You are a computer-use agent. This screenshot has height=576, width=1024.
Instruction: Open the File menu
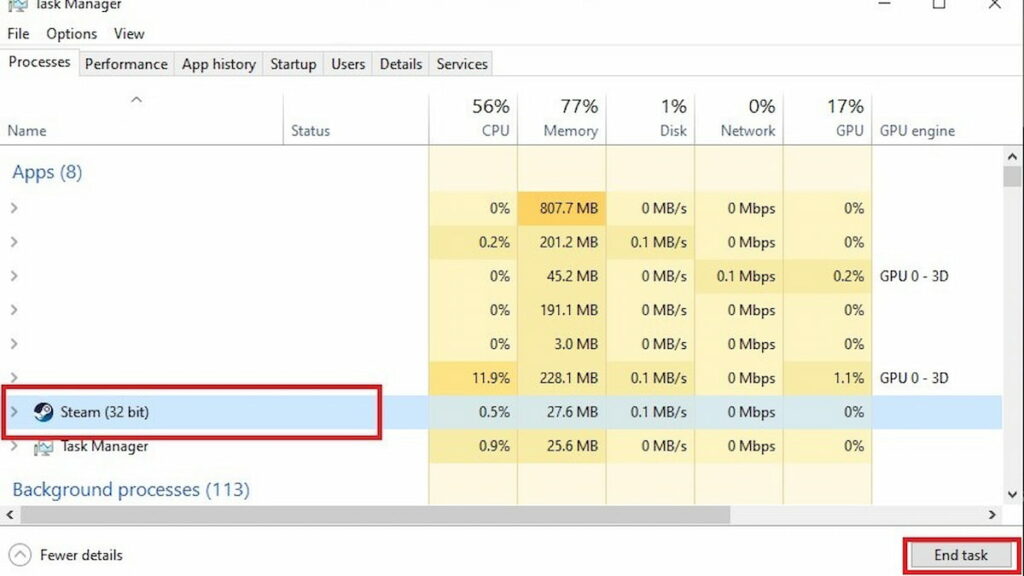point(18,34)
